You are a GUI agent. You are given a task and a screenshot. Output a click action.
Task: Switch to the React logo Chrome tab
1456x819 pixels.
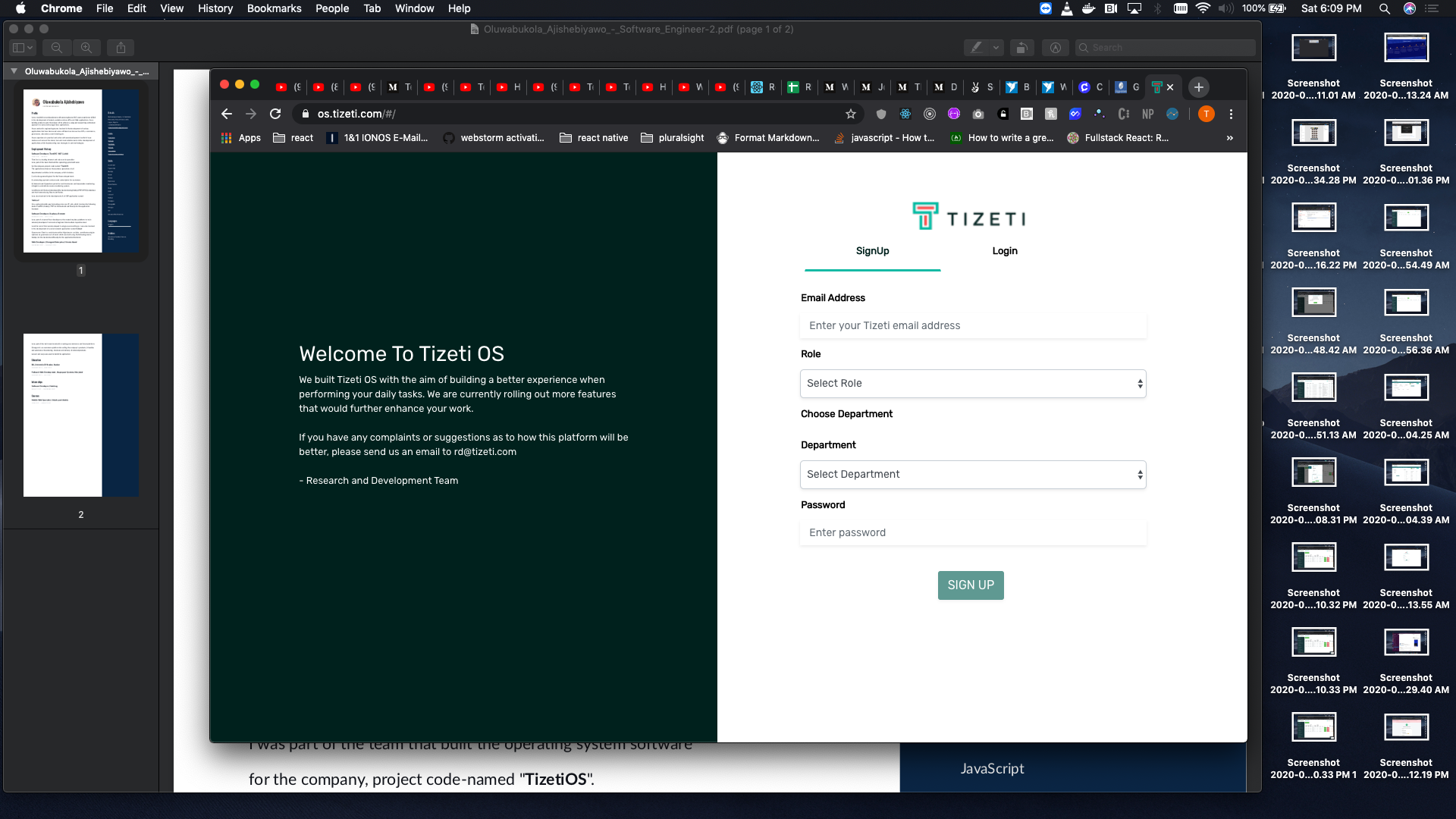[x=764, y=87]
